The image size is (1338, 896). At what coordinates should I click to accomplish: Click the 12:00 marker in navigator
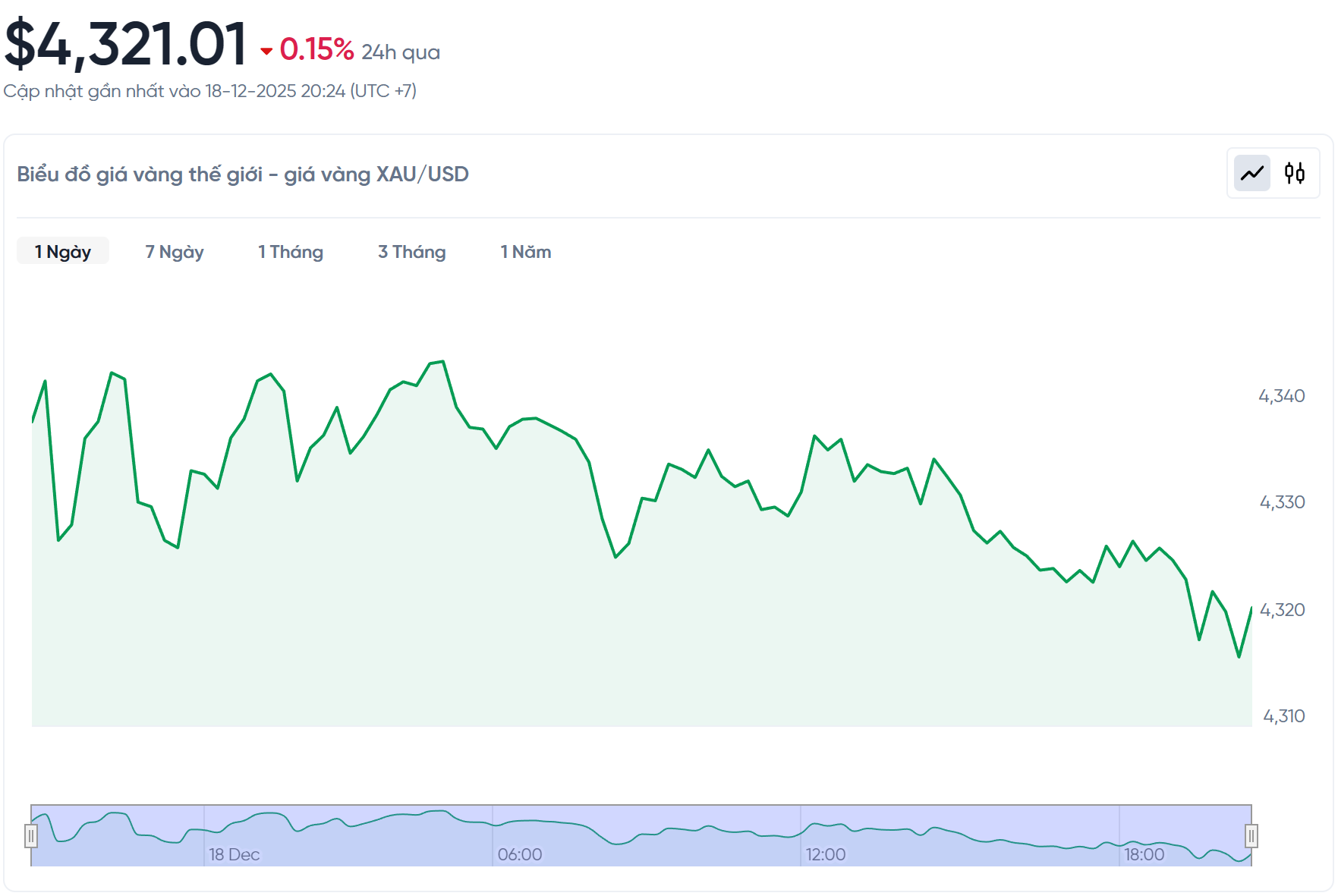[825, 855]
